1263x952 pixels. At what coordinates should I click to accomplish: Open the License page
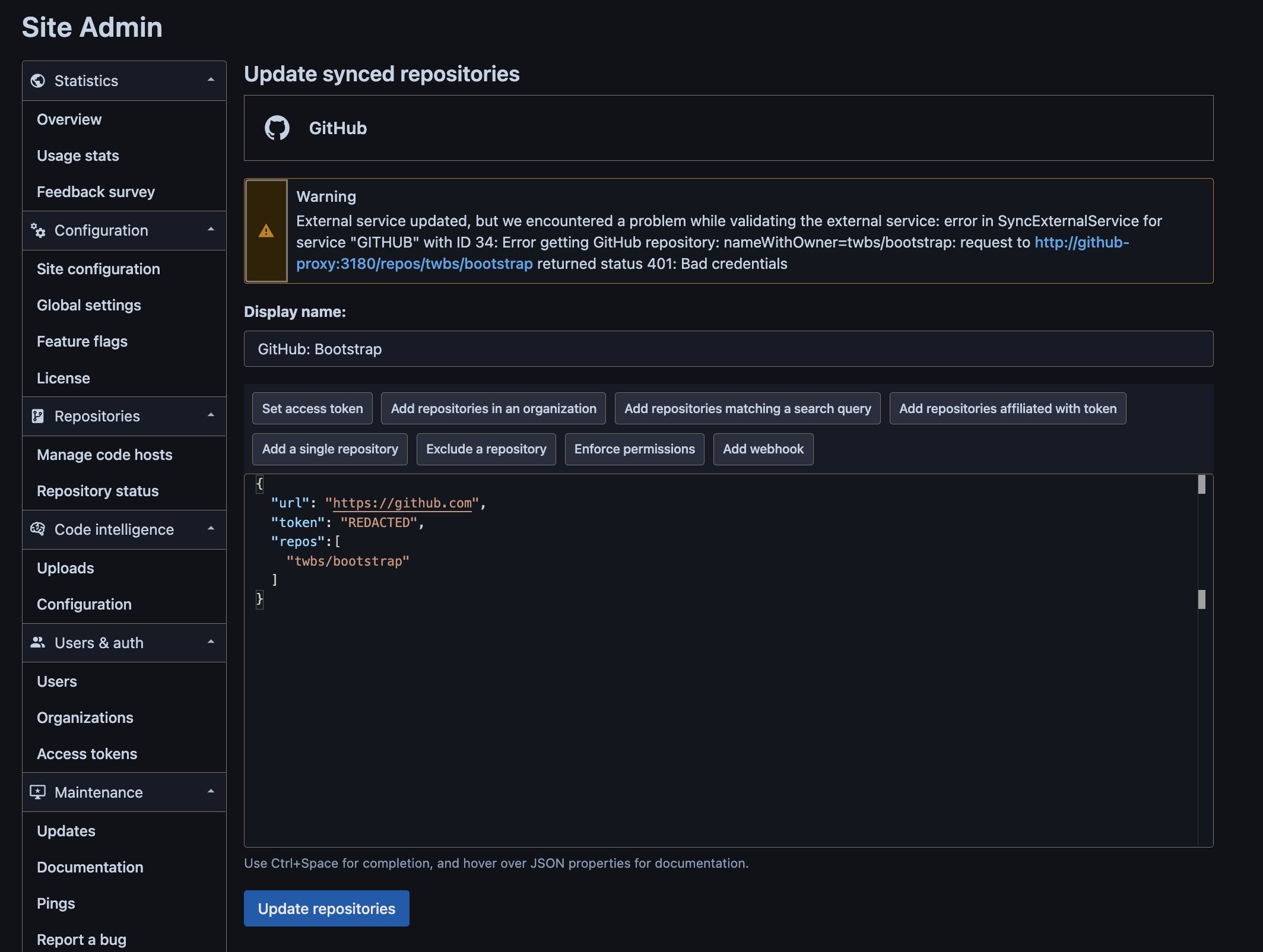click(x=64, y=378)
